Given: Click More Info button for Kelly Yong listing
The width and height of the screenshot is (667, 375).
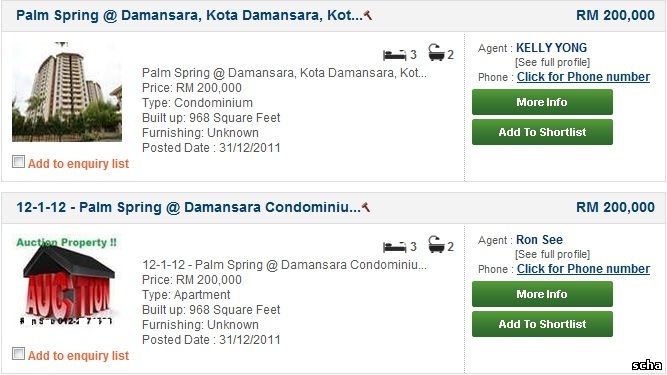Looking at the screenshot, I should (x=542, y=102).
